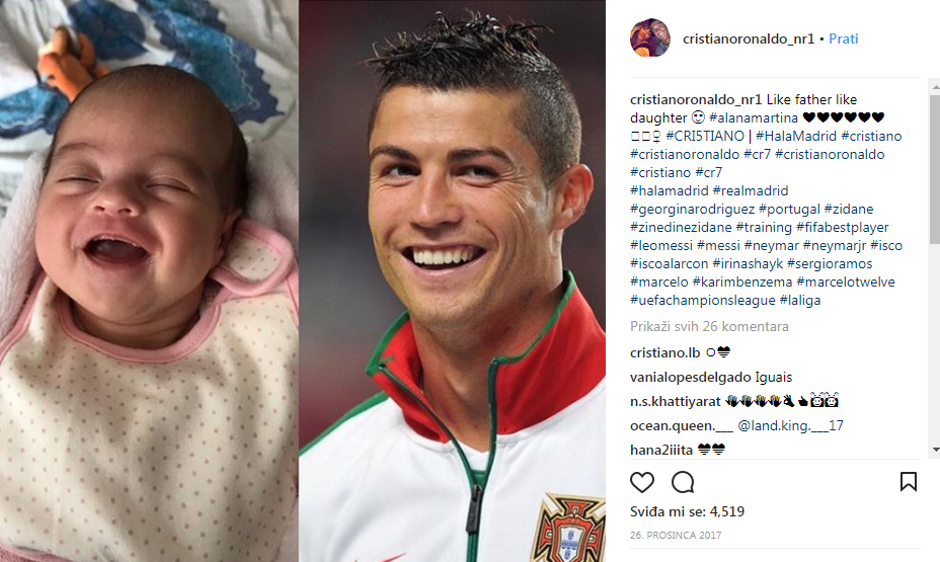The width and height of the screenshot is (940, 562).
Task: Click scrollbar down arrow in comments panel
Action: pos(935,449)
